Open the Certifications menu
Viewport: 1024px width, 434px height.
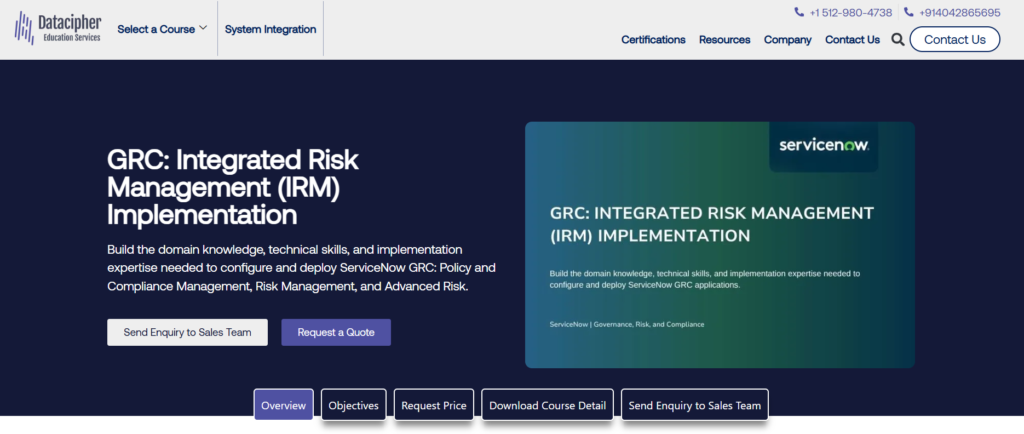(653, 40)
